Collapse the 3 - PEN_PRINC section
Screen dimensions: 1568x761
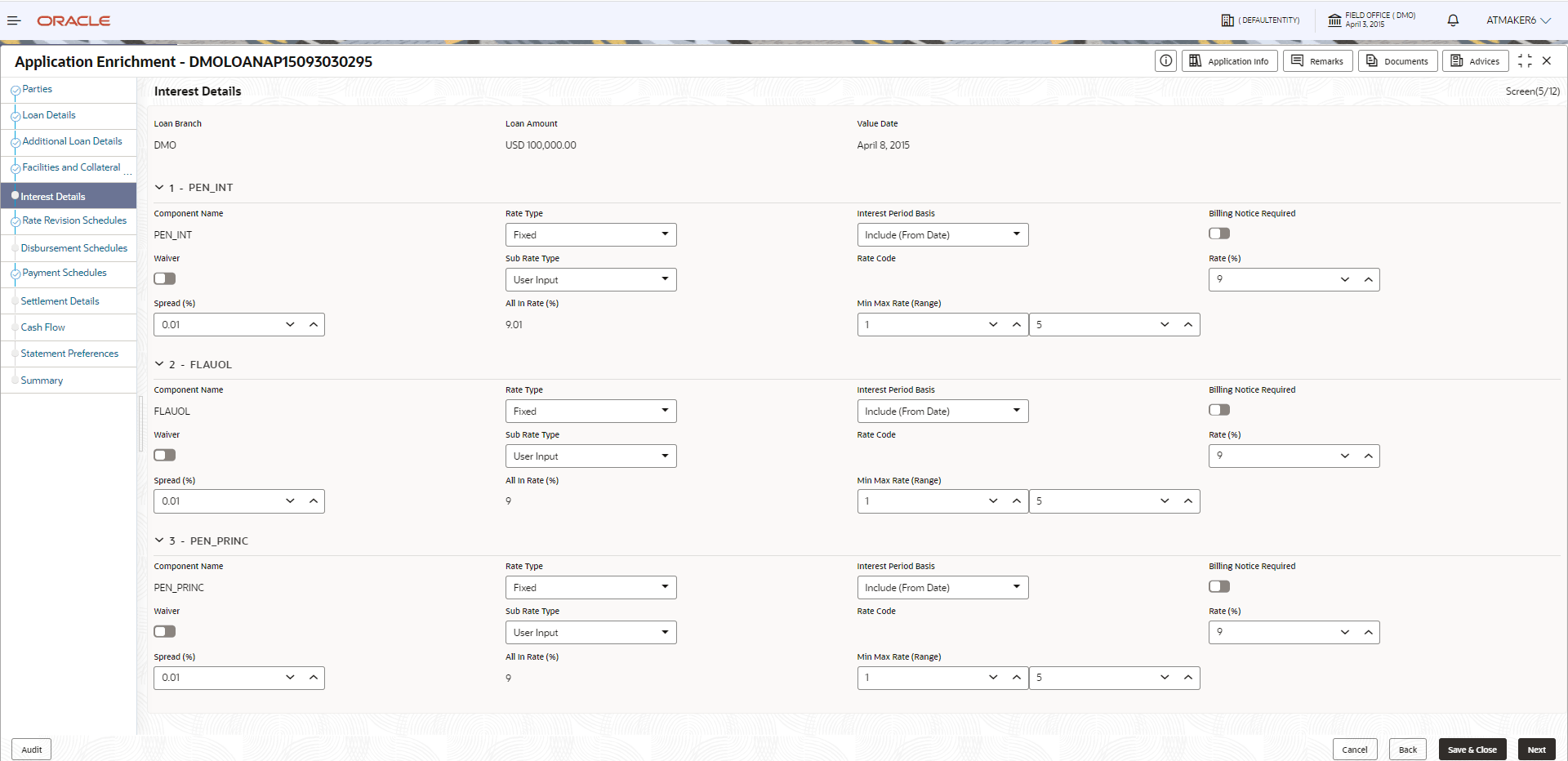pos(159,541)
